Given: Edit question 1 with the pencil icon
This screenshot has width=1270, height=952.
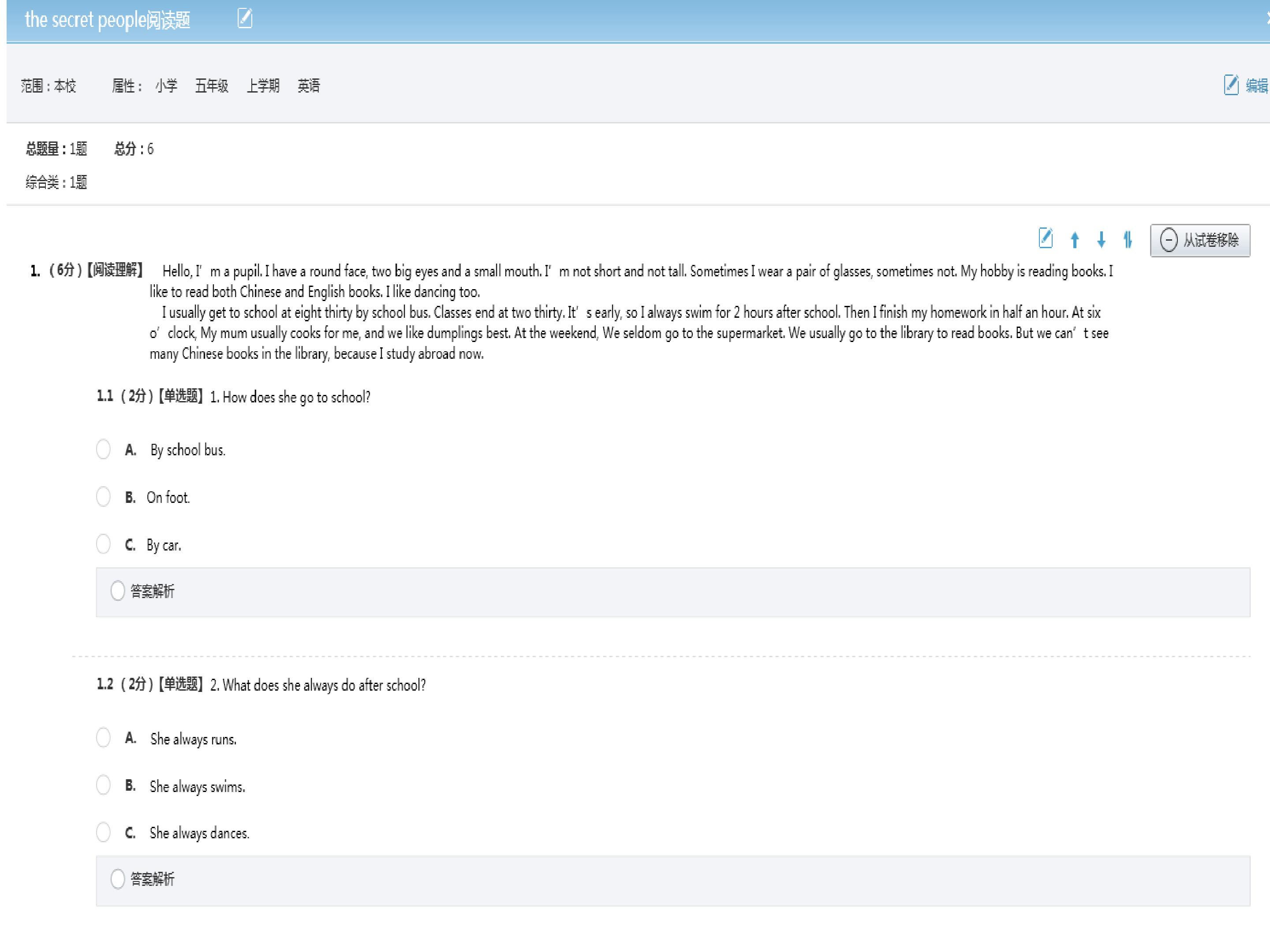Looking at the screenshot, I should 1046,238.
